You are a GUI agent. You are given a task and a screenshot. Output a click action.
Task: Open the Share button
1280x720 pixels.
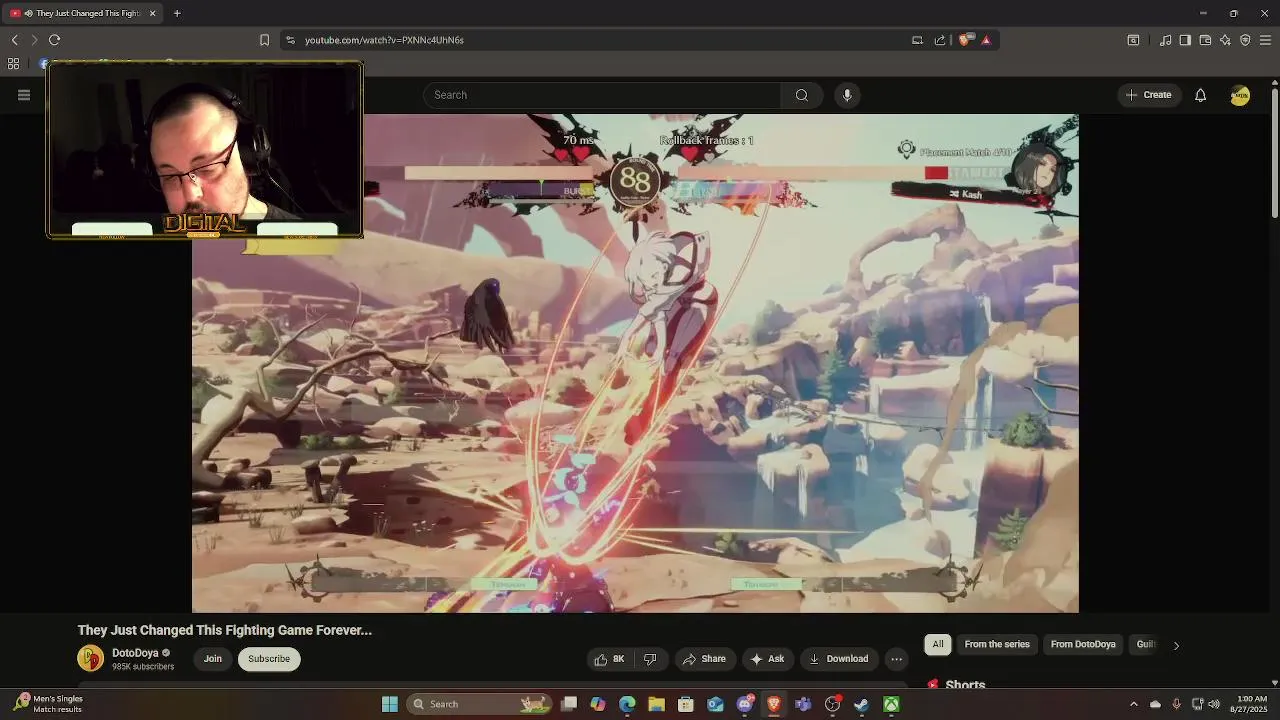704,658
